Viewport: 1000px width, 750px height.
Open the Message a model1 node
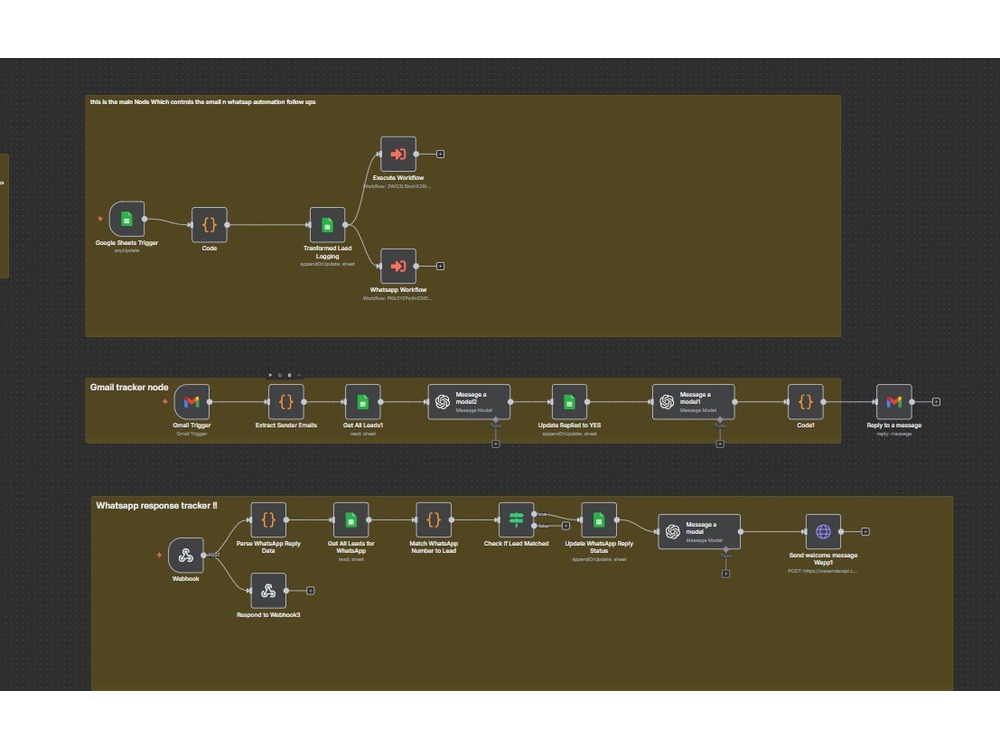pyautogui.click(x=693, y=402)
